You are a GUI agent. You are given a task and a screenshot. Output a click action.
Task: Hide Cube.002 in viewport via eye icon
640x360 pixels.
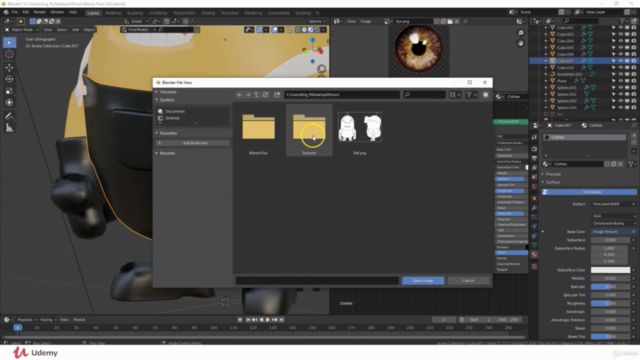pos(620,28)
